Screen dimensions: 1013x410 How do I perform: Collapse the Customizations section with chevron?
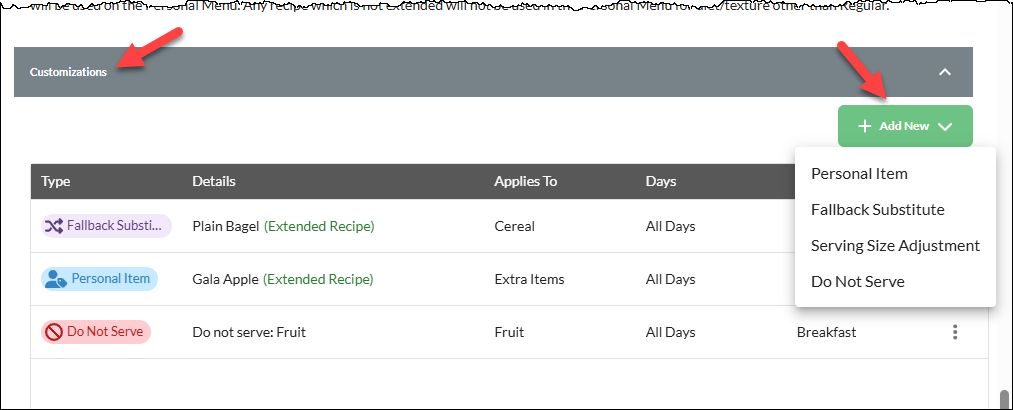click(x=945, y=72)
